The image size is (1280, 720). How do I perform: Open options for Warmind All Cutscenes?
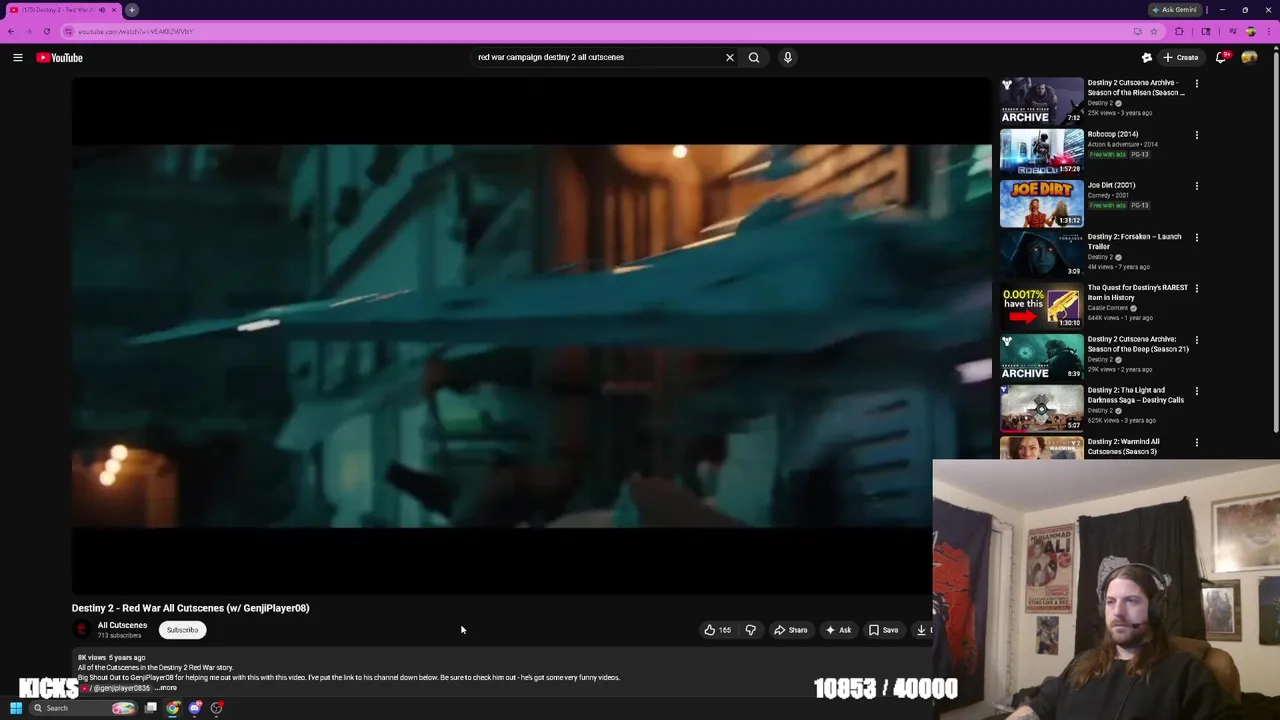(x=1197, y=443)
